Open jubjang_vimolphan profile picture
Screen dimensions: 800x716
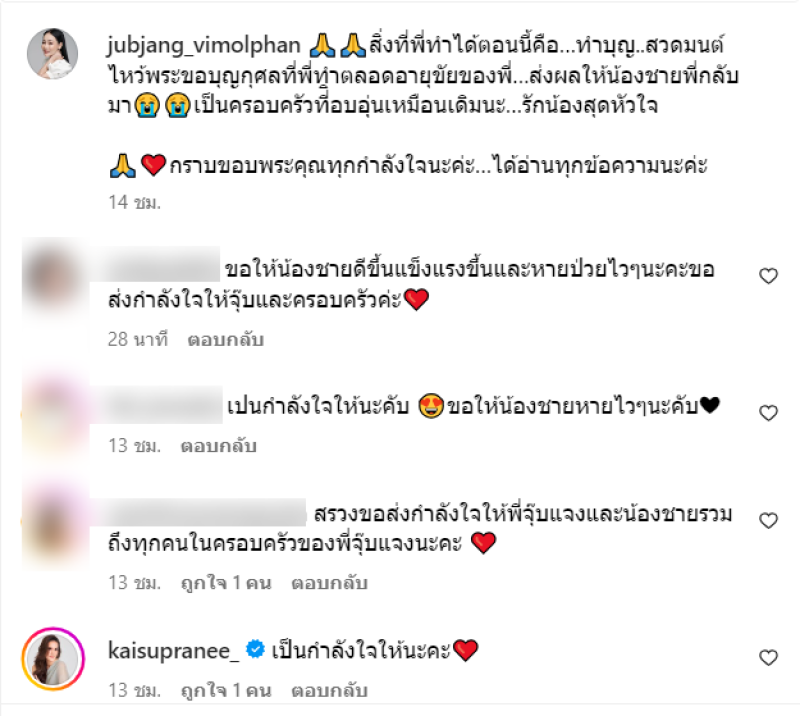click(x=53, y=54)
